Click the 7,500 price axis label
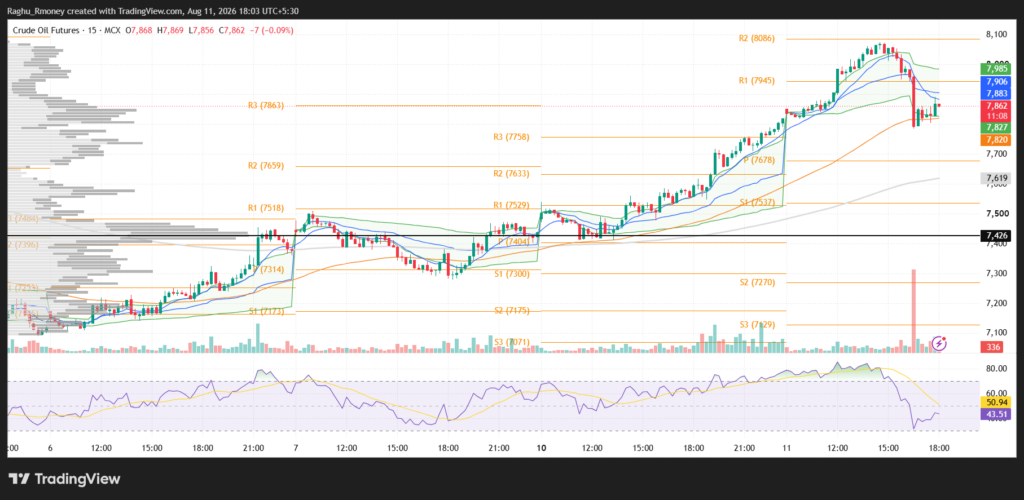 click(997, 213)
